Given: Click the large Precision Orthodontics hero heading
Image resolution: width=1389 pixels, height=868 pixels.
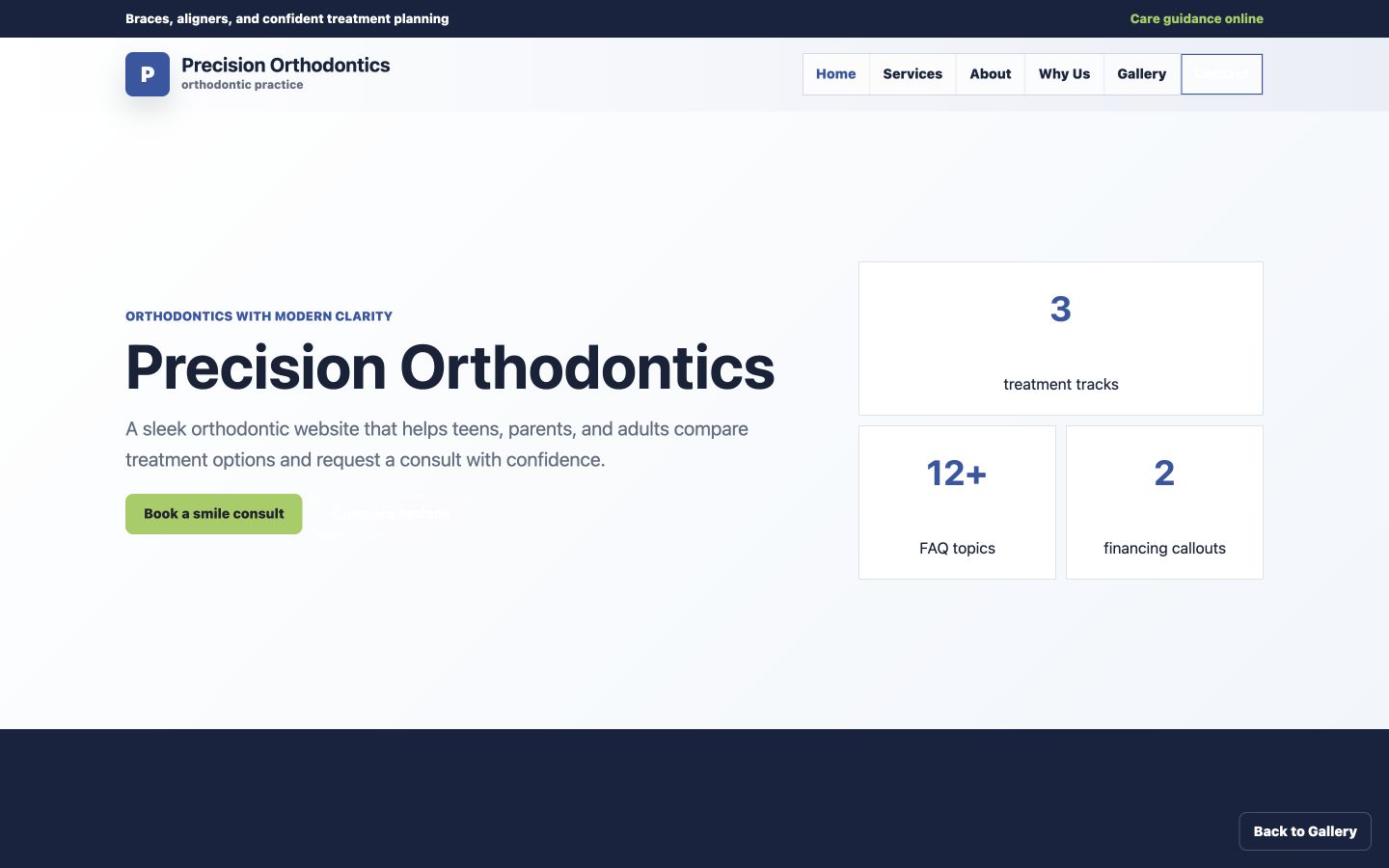Looking at the screenshot, I should click(450, 367).
